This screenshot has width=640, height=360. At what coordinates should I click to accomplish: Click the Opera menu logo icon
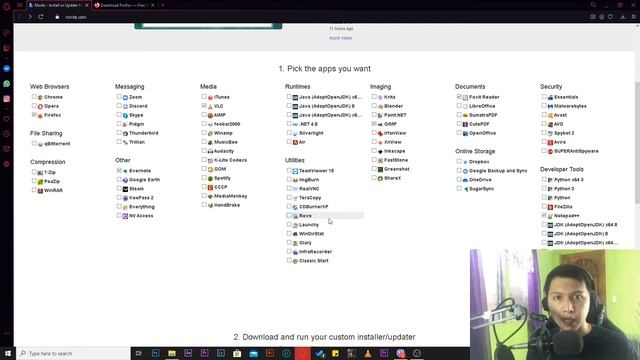7,6
